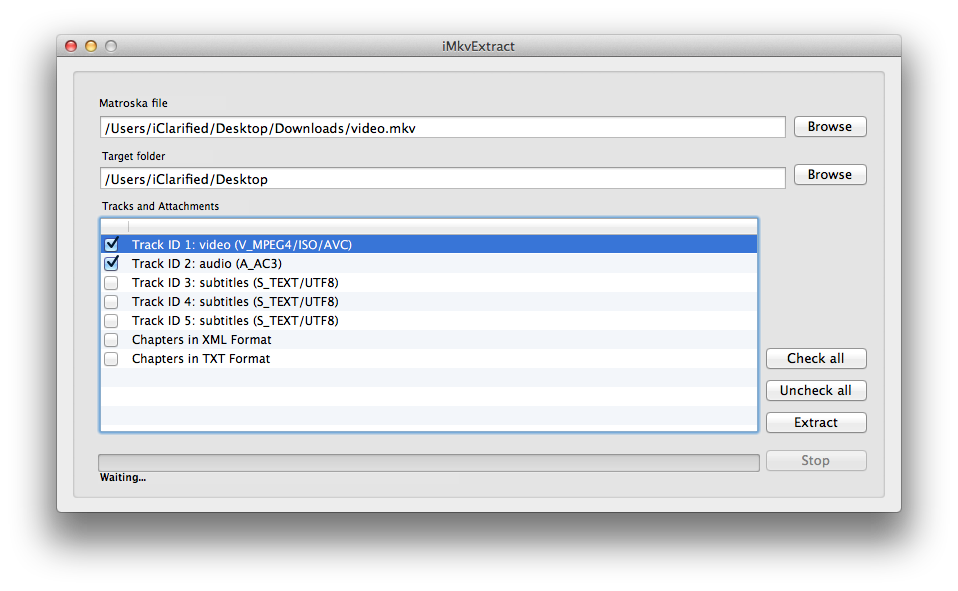Minimize the iMkvExtract window with the yellow button

pos(91,46)
